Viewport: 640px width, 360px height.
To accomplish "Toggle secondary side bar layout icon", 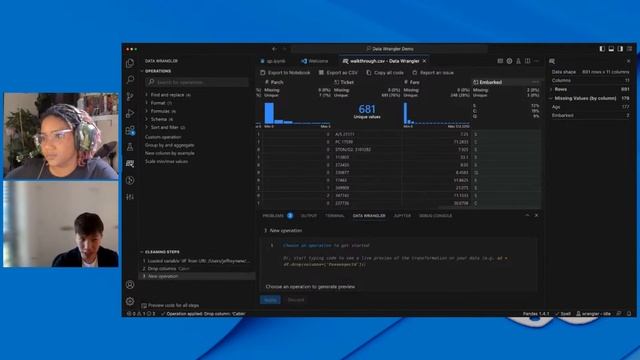I will (620, 49).
